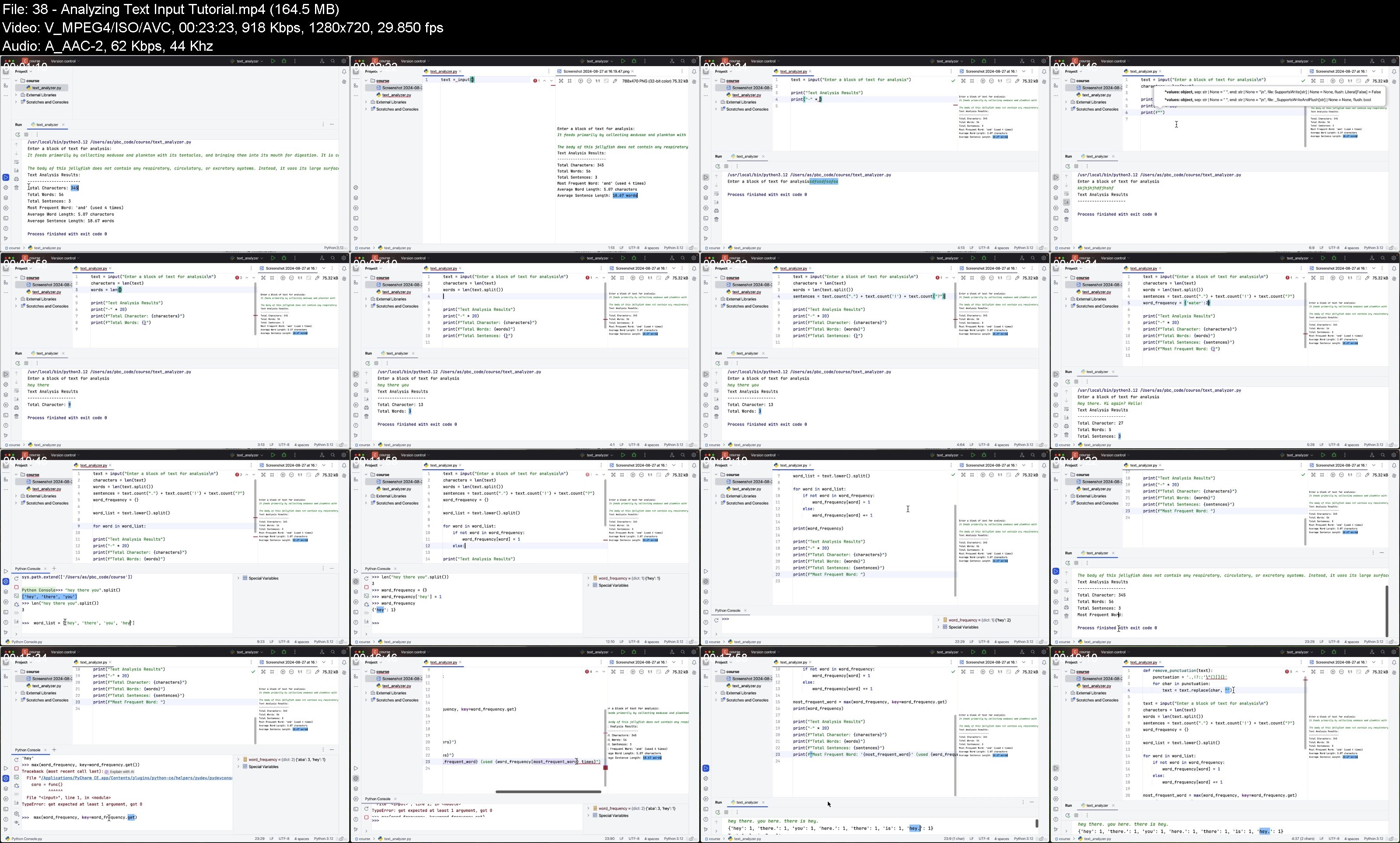The image size is (1400, 843).
Task: Click the Rerun icon in the 00:01:10 Run panel
Action: click(x=17, y=135)
